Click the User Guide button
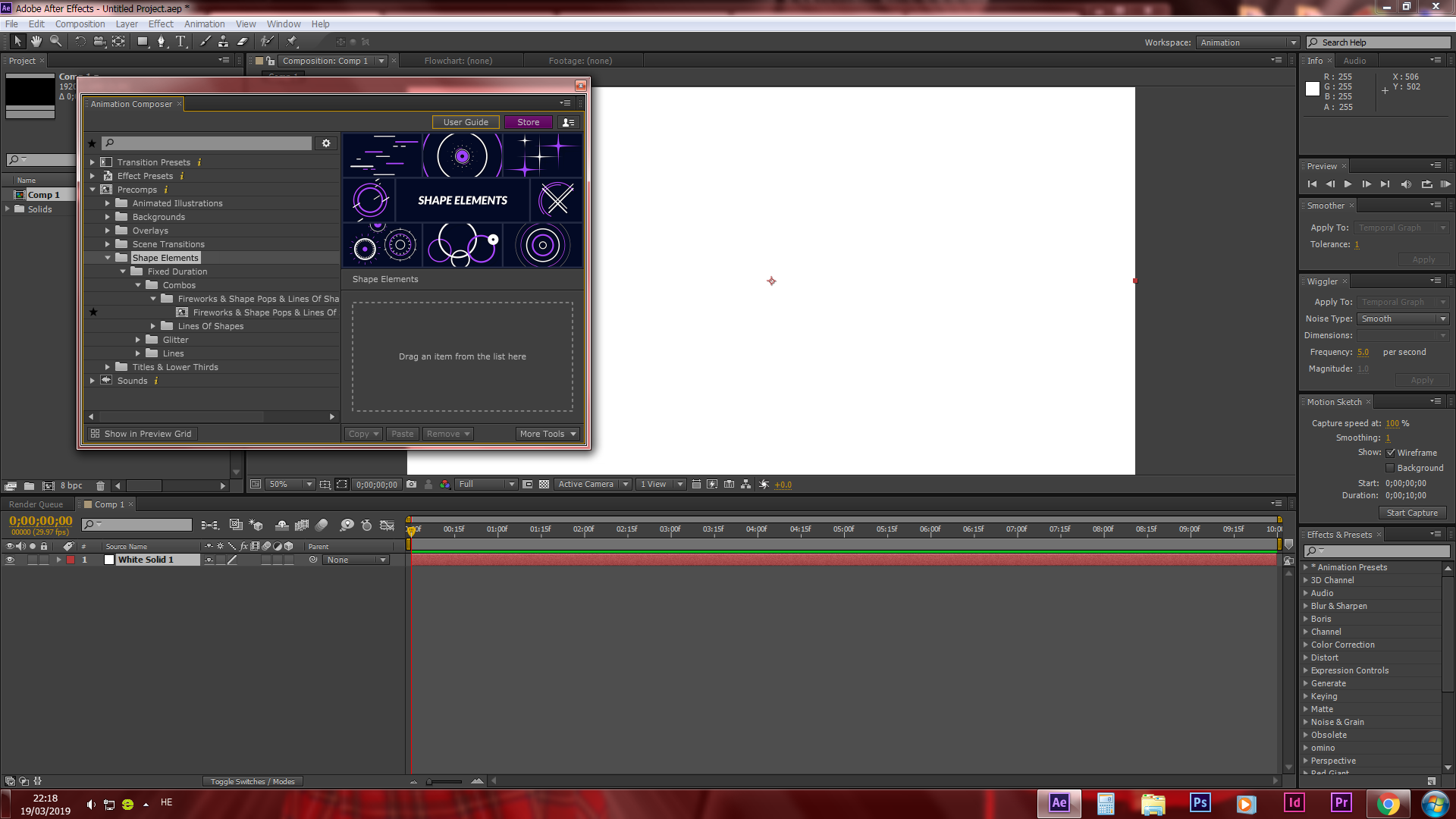Viewport: 1456px width, 819px height. [466, 122]
